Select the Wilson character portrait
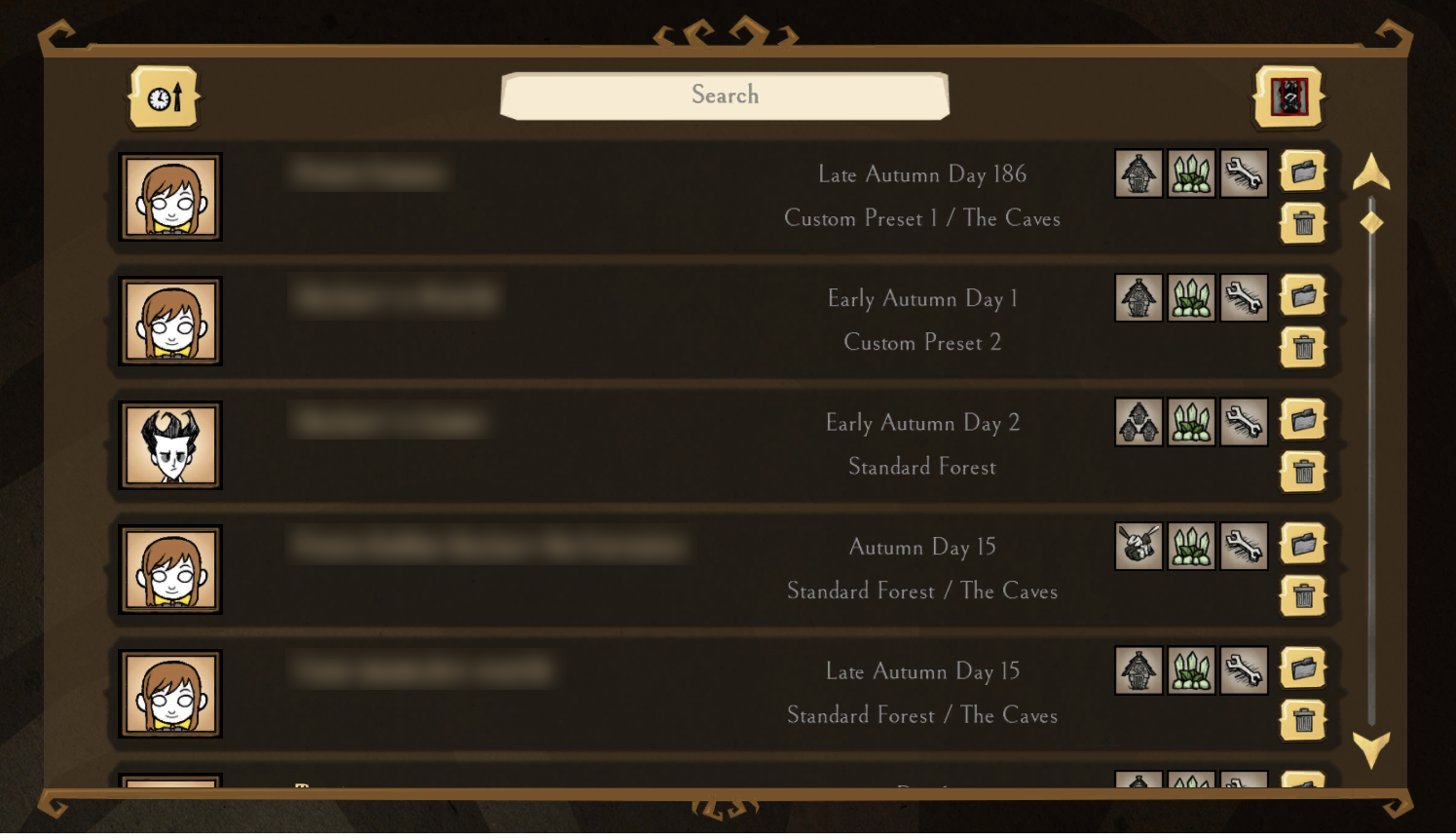Screen dimensions: 1456x840 pyautogui.click(x=170, y=445)
